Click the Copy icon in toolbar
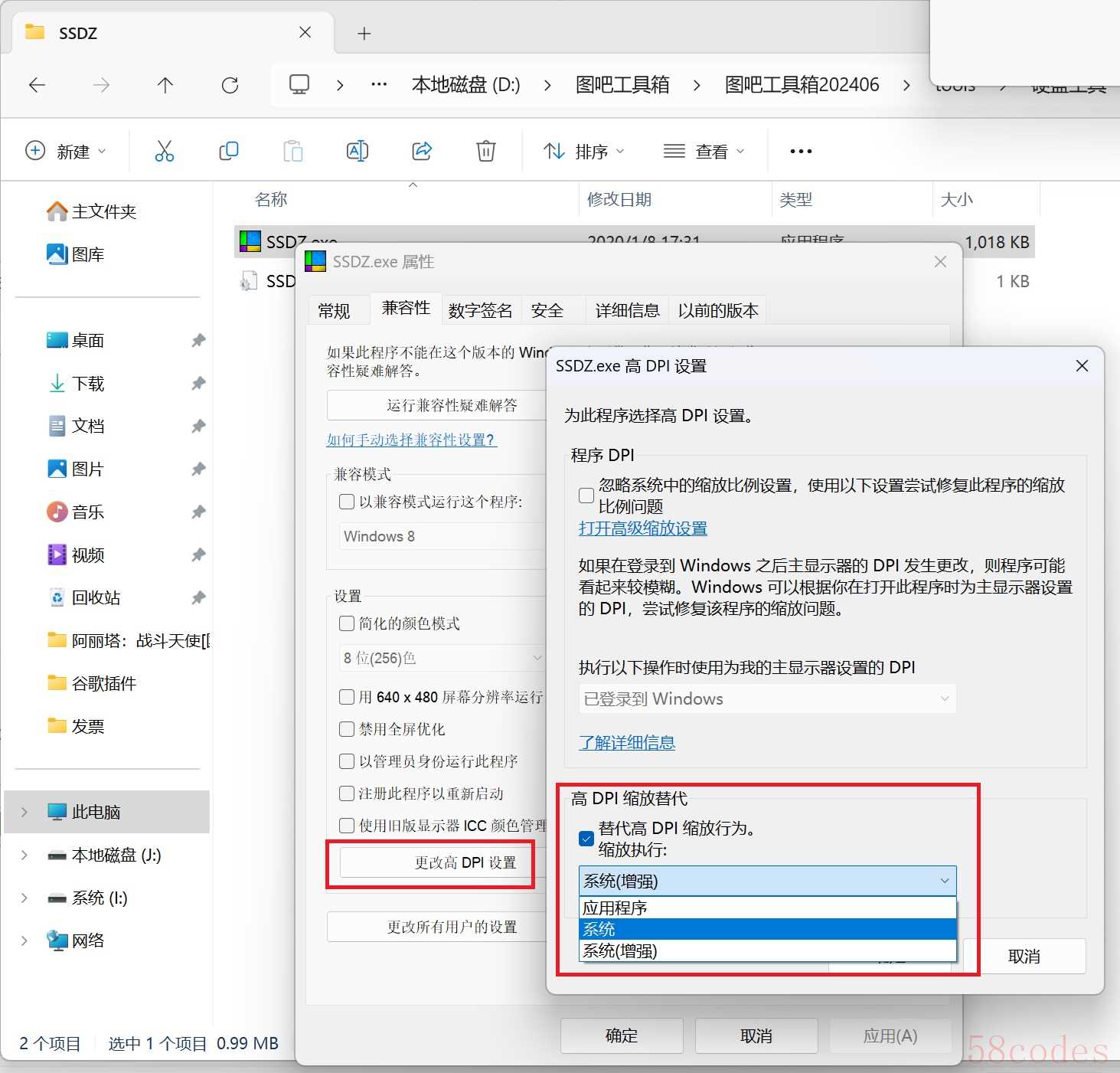This screenshot has width=1120, height=1073. [x=228, y=151]
